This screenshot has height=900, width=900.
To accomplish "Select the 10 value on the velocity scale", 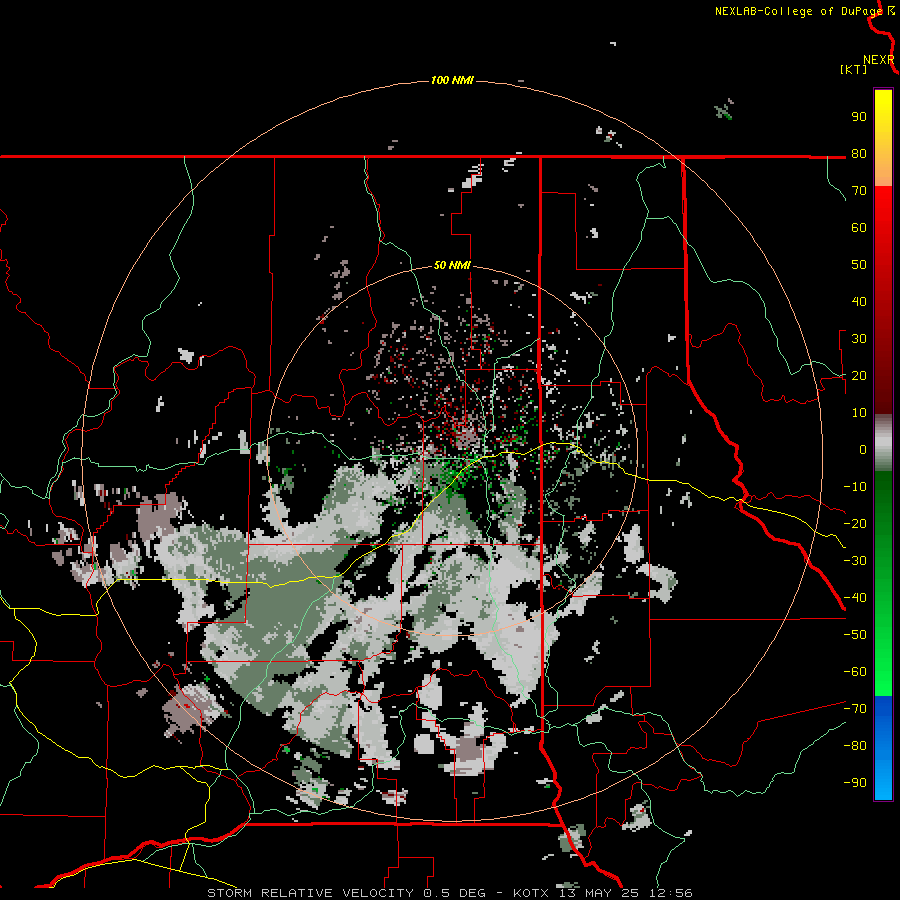I will pos(859,413).
